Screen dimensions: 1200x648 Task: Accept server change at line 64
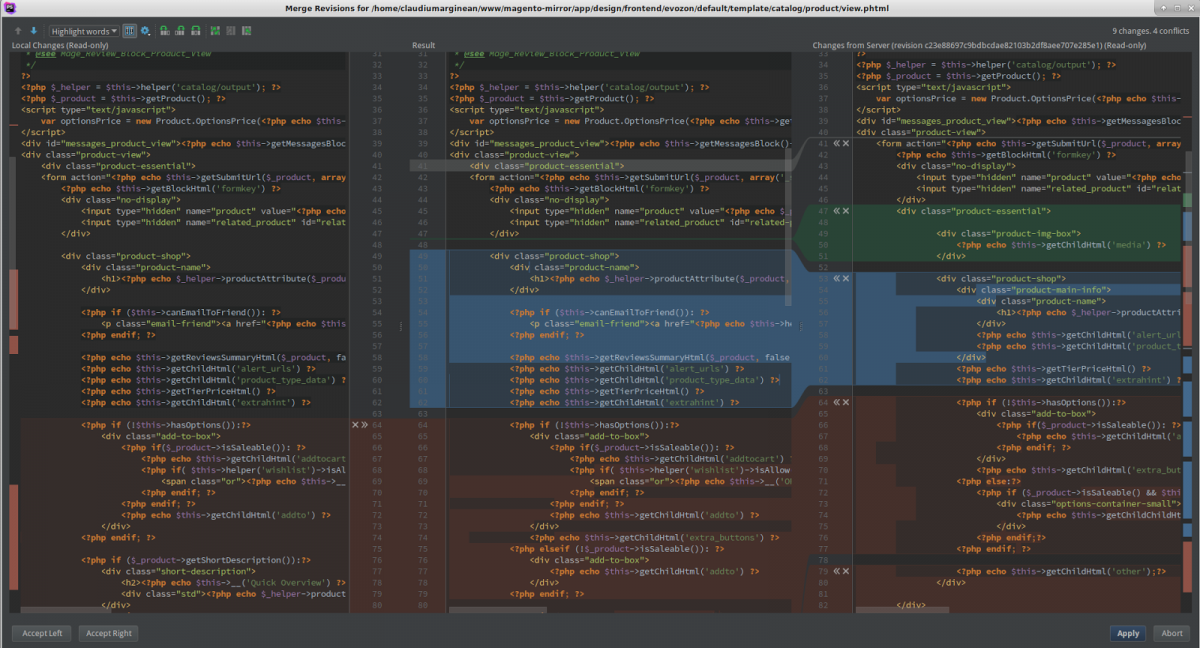[x=836, y=402]
